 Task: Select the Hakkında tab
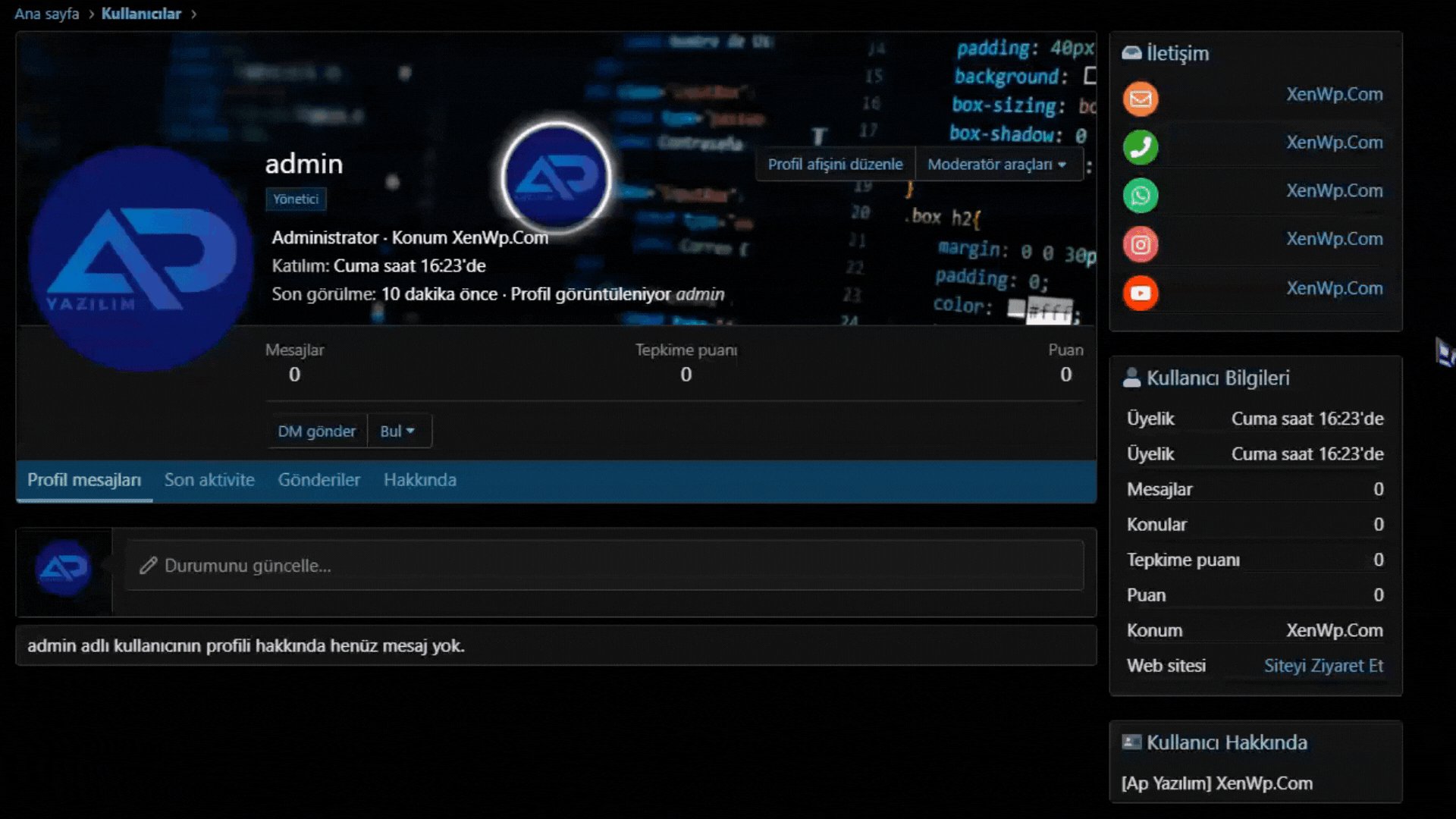click(x=419, y=480)
